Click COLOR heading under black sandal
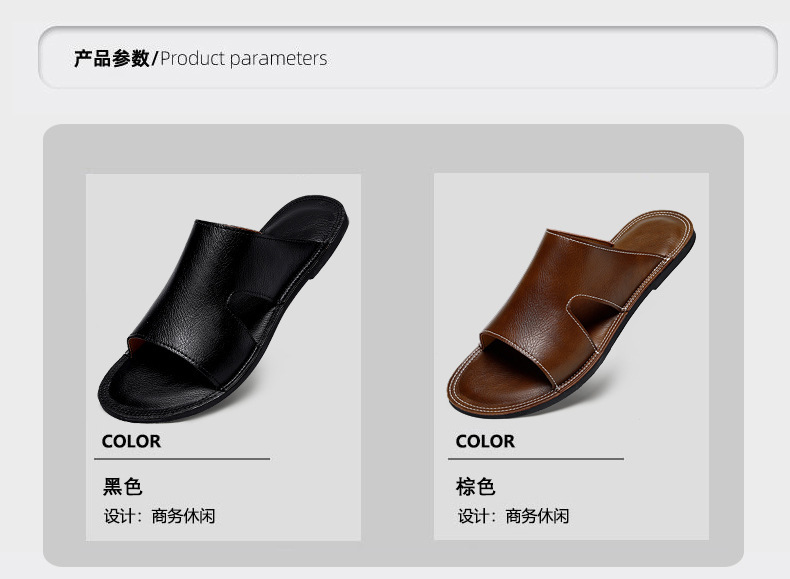Viewport: 790px width, 579px height. point(131,441)
